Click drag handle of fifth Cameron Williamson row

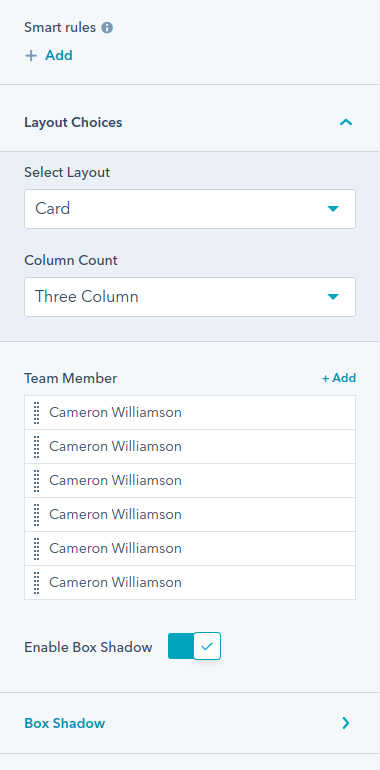pos(36,548)
